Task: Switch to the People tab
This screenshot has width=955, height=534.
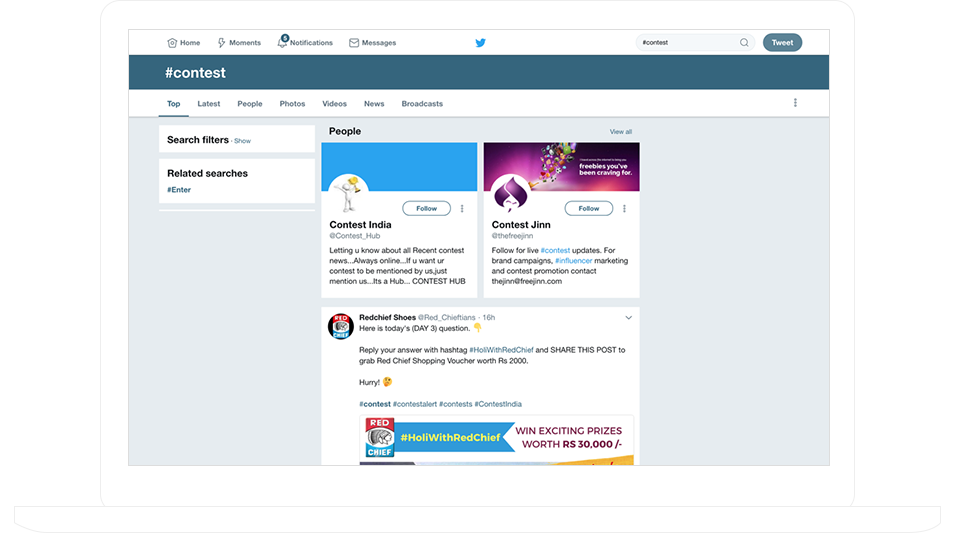Action: tap(250, 104)
